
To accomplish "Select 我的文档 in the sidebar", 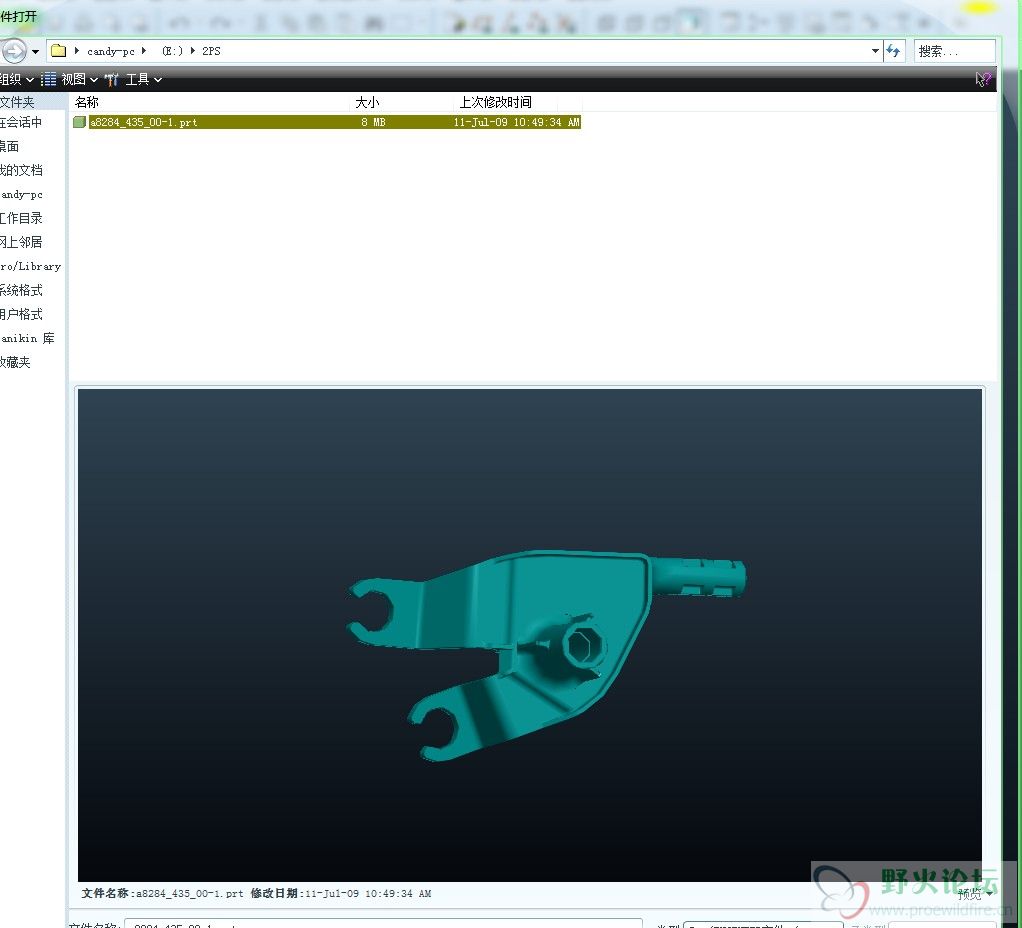I will (x=22, y=170).
